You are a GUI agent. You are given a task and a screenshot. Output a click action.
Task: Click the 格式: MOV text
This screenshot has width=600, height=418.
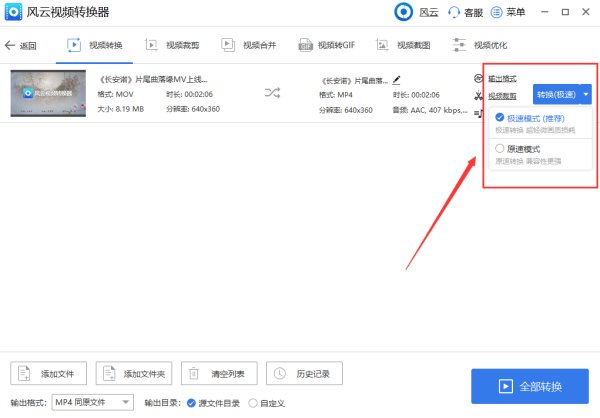(x=116, y=94)
